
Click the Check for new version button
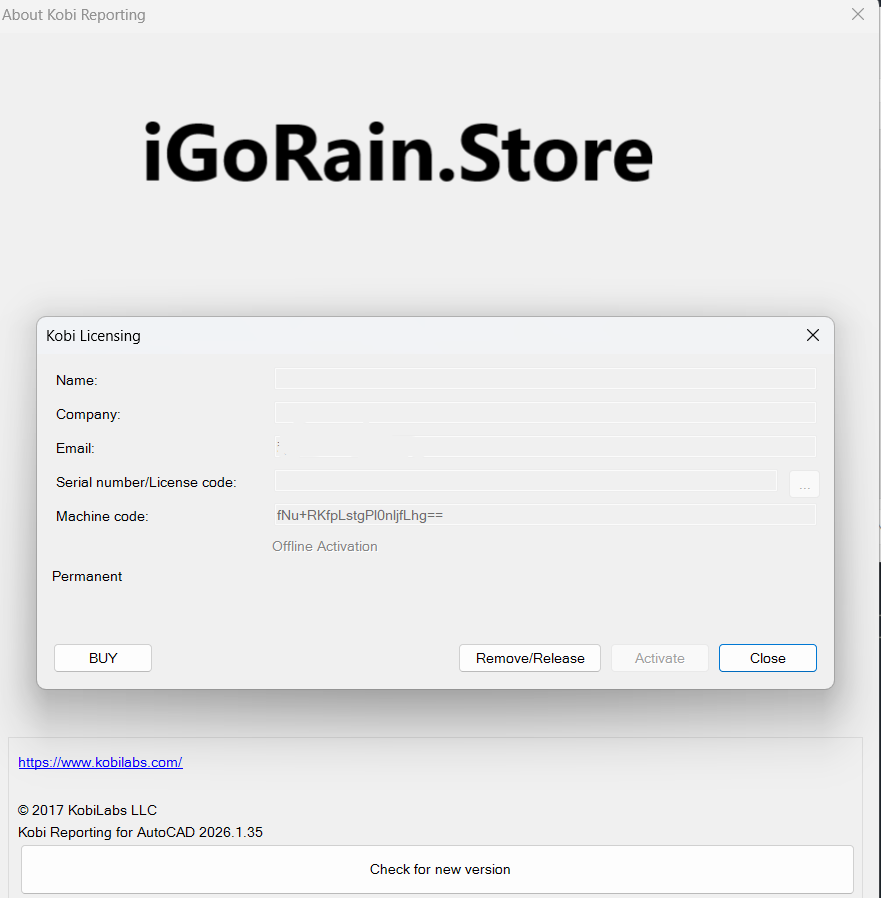pyautogui.click(x=438, y=869)
